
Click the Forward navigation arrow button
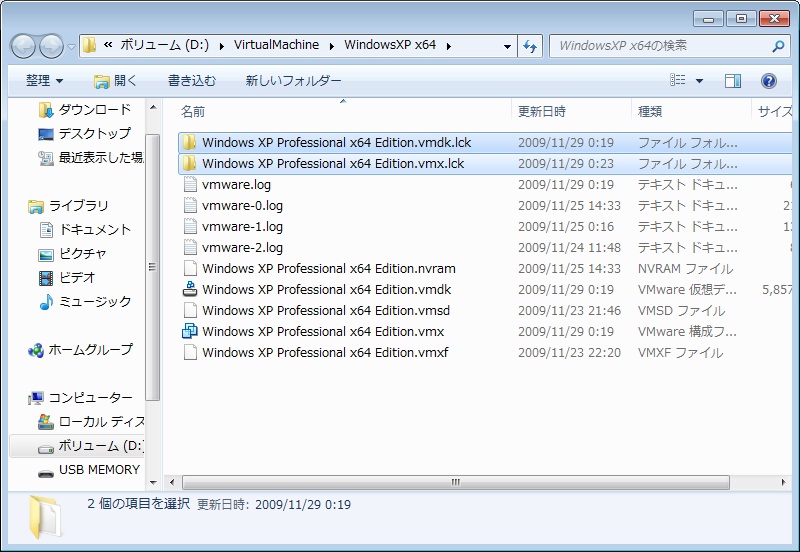pyautogui.click(x=52, y=47)
